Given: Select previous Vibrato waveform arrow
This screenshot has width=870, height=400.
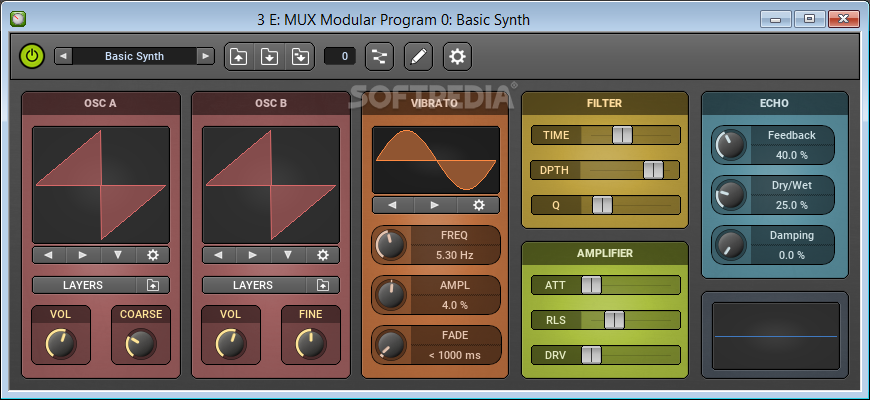Looking at the screenshot, I should click(393, 205).
